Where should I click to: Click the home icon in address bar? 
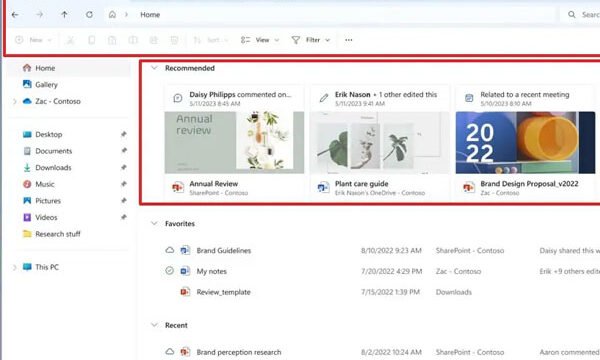click(x=112, y=15)
